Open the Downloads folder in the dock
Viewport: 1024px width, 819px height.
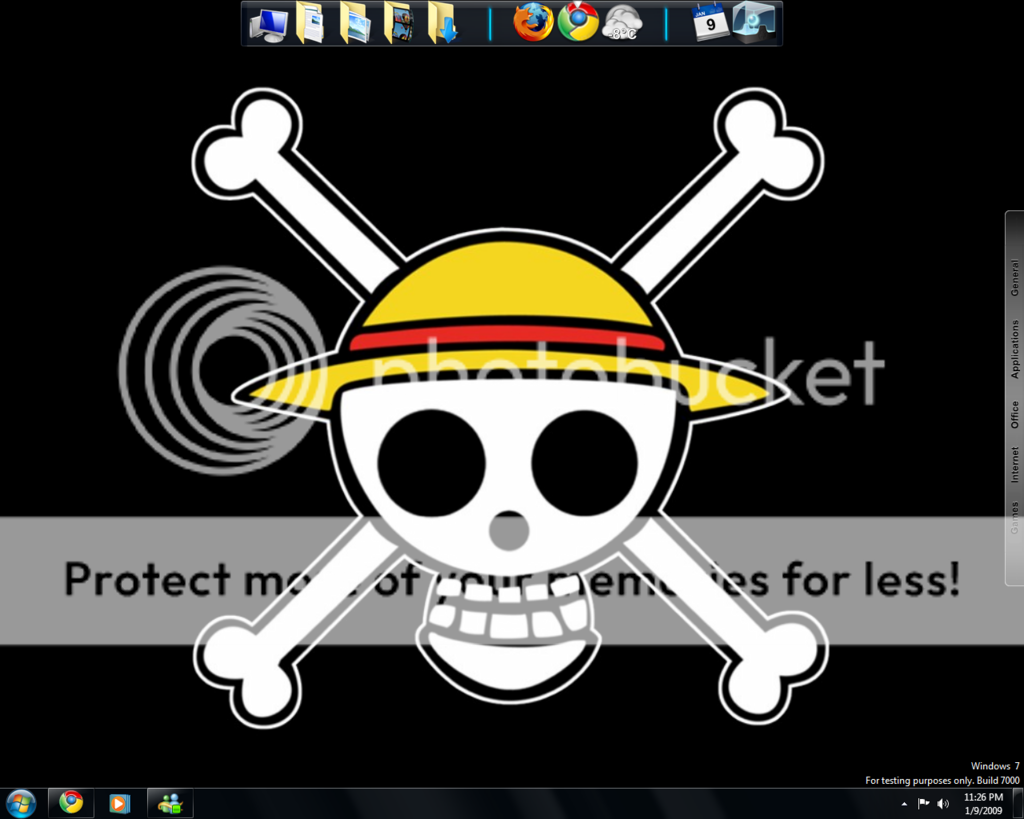click(x=443, y=23)
